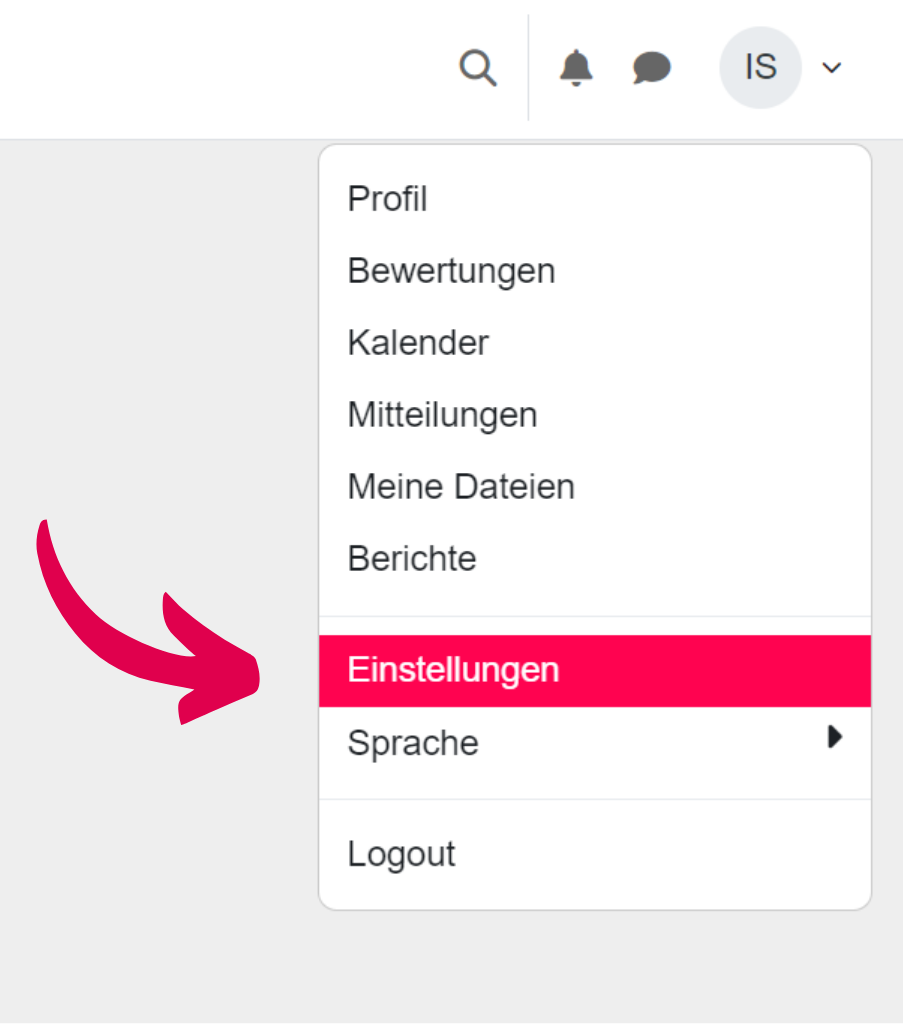Open Berichte from the menu
Image resolution: width=903 pixels, height=1027 pixels.
pyautogui.click(x=411, y=558)
